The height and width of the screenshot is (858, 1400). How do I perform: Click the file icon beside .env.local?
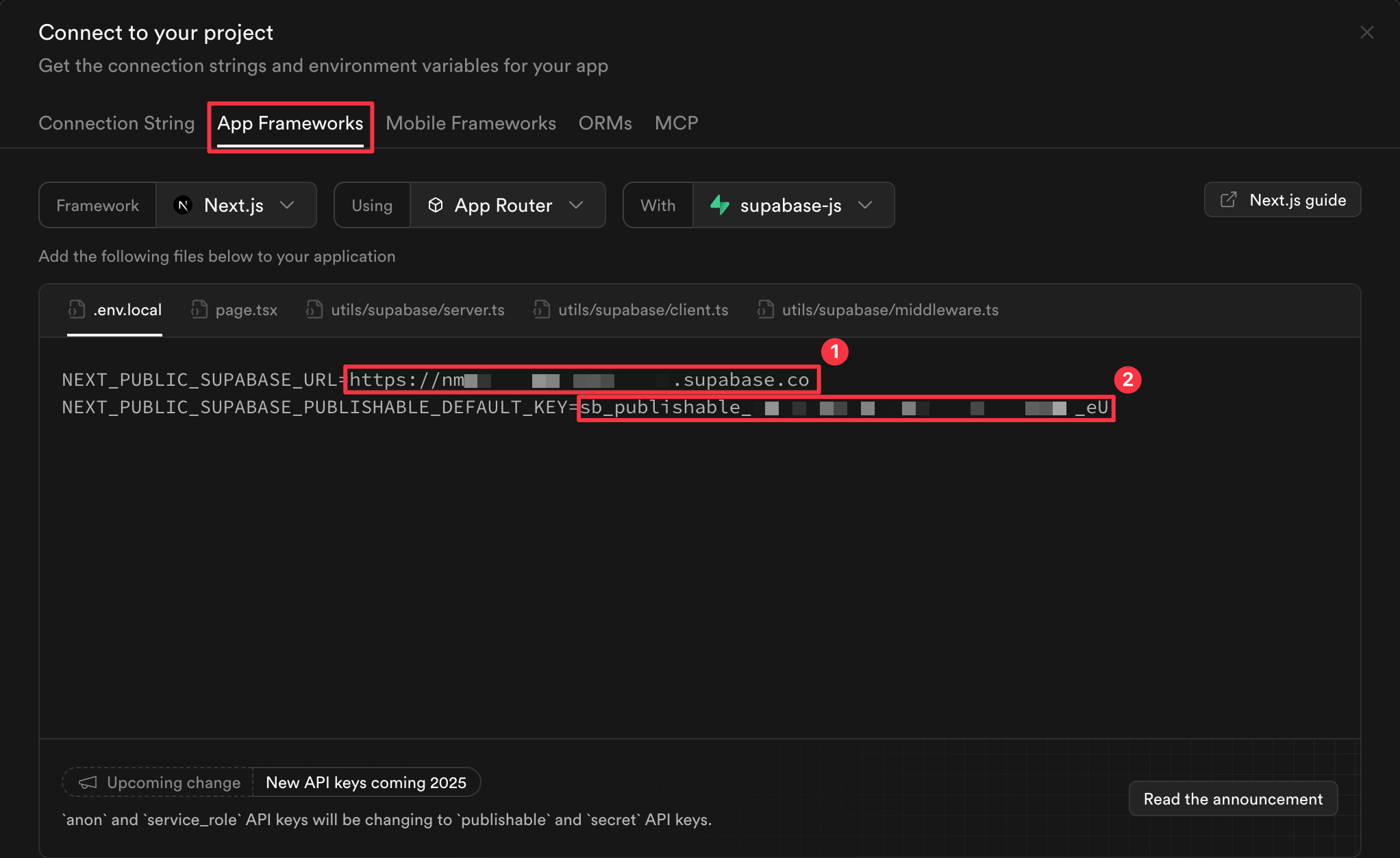[x=76, y=310]
